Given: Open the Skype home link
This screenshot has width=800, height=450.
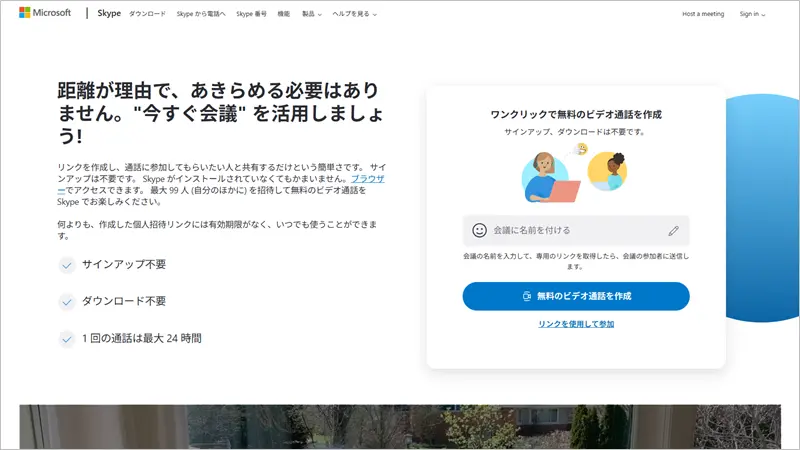Looking at the screenshot, I should [x=109, y=13].
